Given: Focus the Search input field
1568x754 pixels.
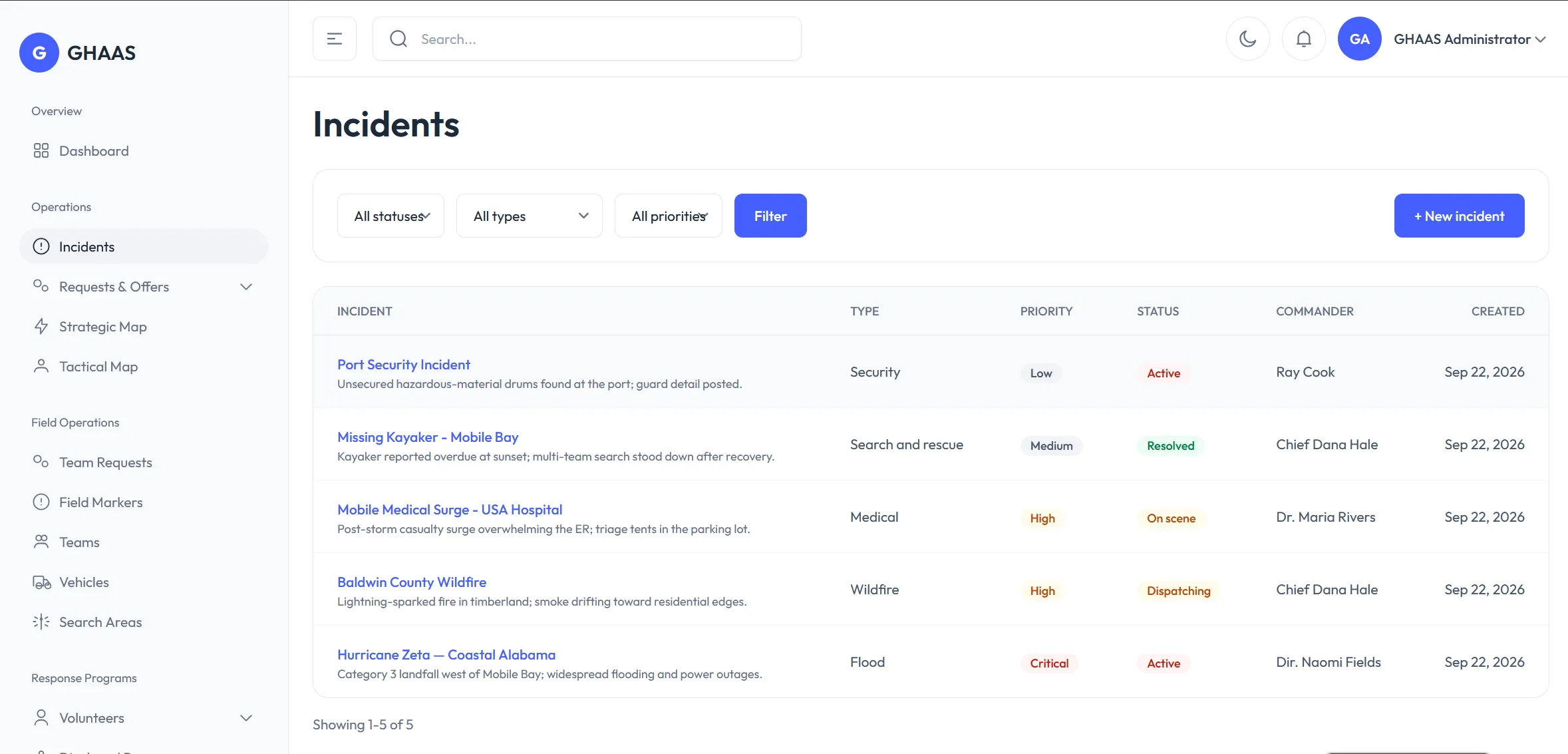Looking at the screenshot, I should (587, 39).
